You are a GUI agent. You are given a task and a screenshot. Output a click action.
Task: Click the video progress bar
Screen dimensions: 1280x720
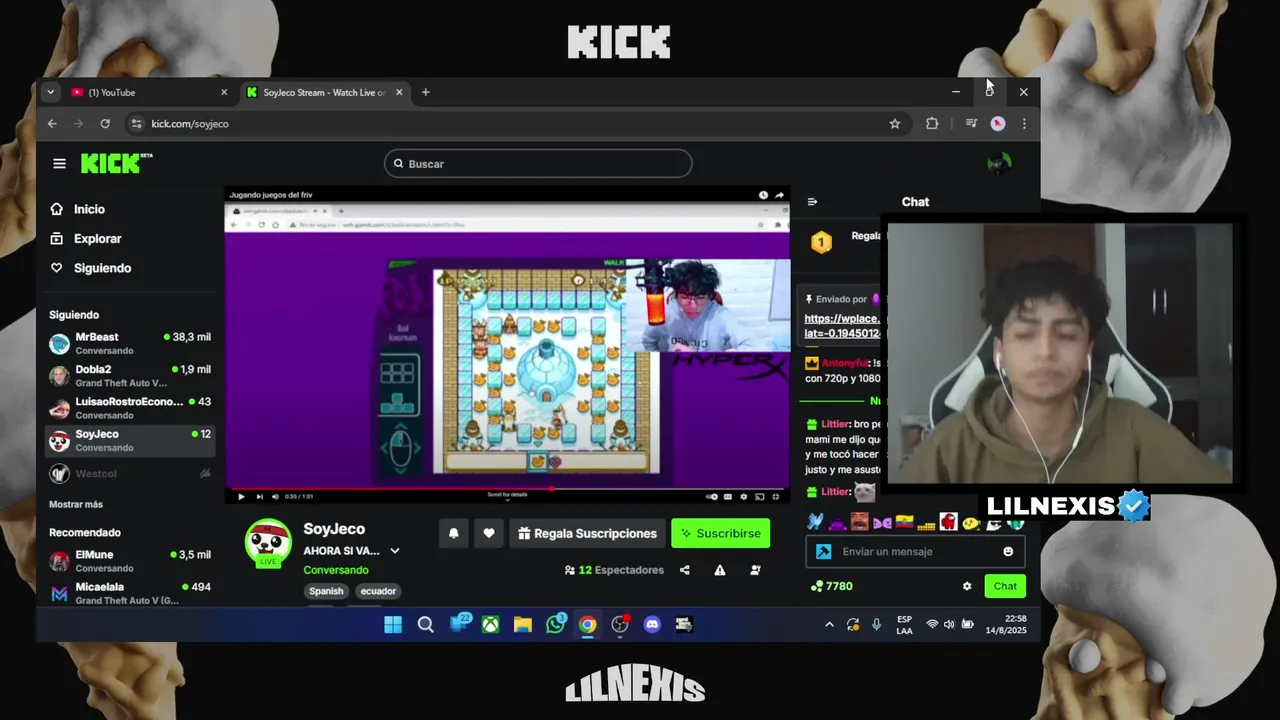[507, 489]
